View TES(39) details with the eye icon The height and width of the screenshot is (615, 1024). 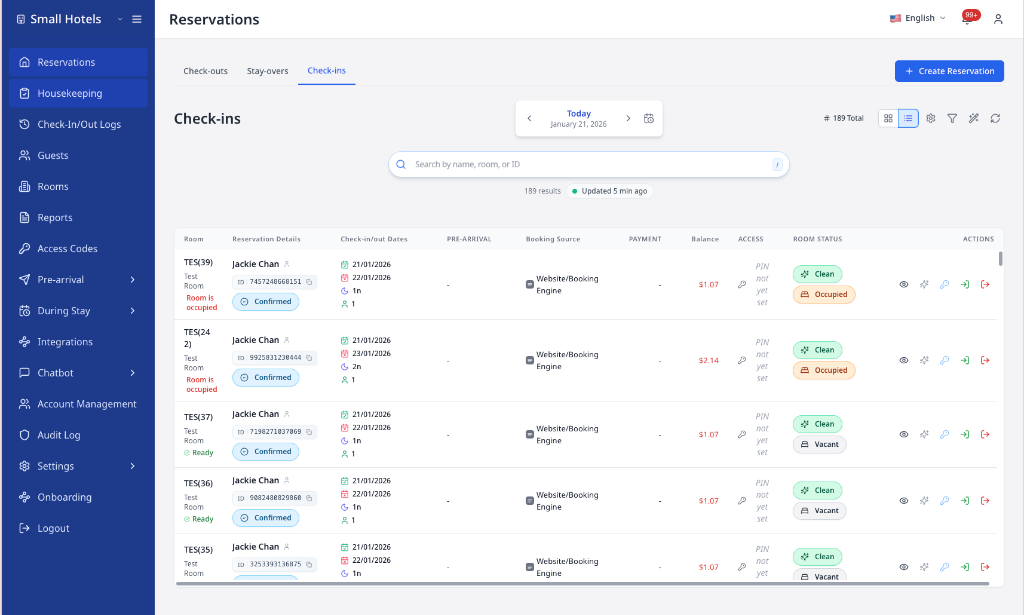(x=903, y=284)
